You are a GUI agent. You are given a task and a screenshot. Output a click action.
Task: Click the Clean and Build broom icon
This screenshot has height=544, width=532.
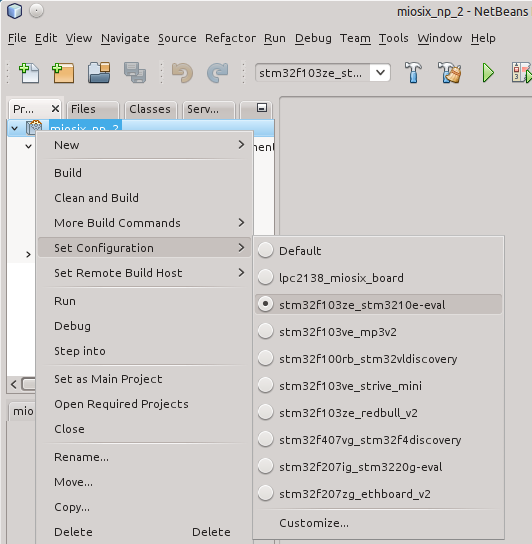pos(450,73)
